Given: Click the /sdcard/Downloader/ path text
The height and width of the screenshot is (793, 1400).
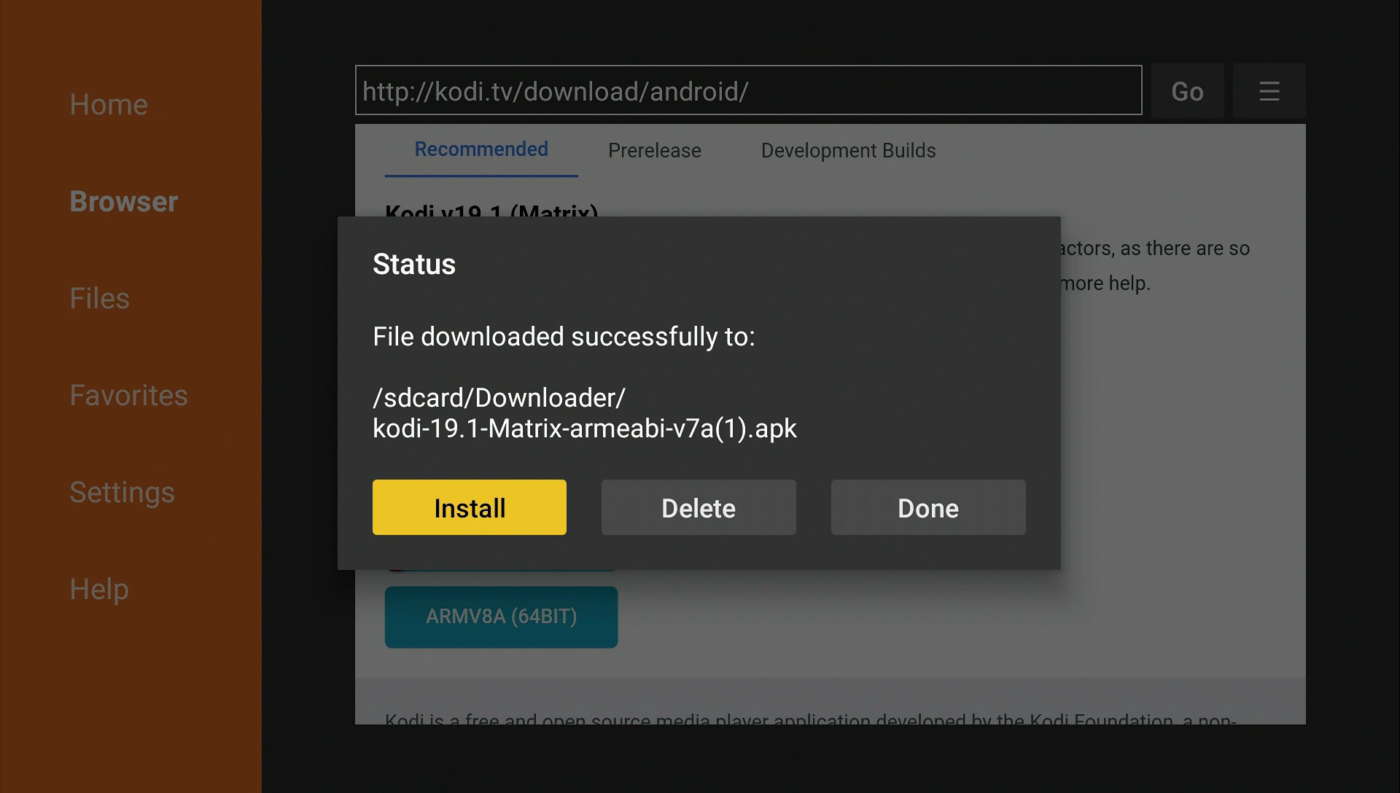Looking at the screenshot, I should 499,397.
